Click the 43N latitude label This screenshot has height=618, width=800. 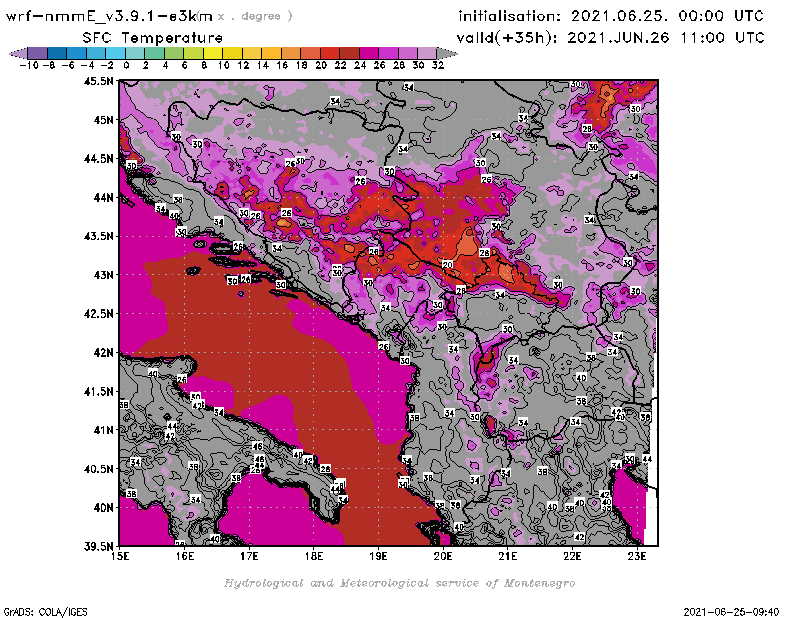[x=103, y=275]
